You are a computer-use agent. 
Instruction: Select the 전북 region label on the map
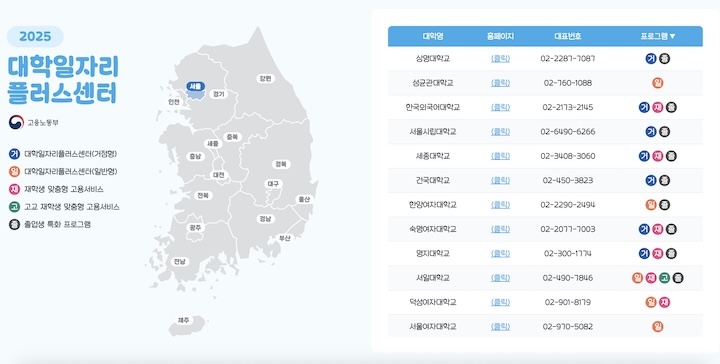coord(203,196)
